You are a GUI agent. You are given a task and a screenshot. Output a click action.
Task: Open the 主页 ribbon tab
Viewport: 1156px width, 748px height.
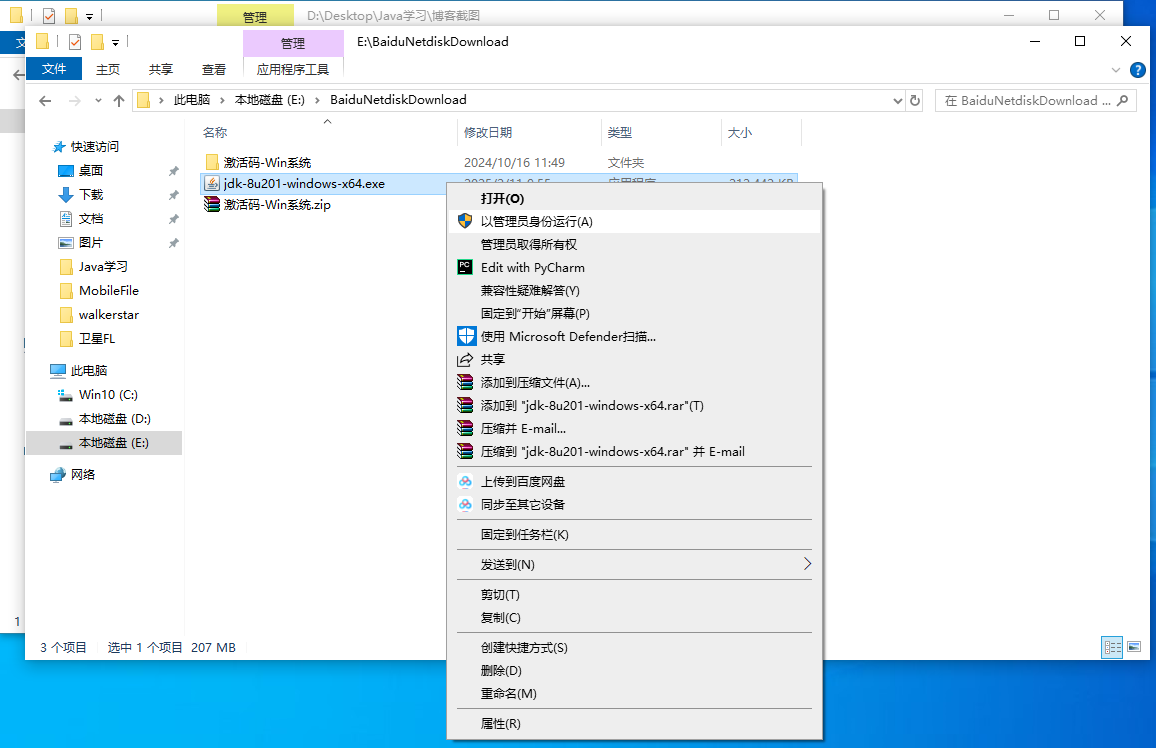tap(108, 69)
